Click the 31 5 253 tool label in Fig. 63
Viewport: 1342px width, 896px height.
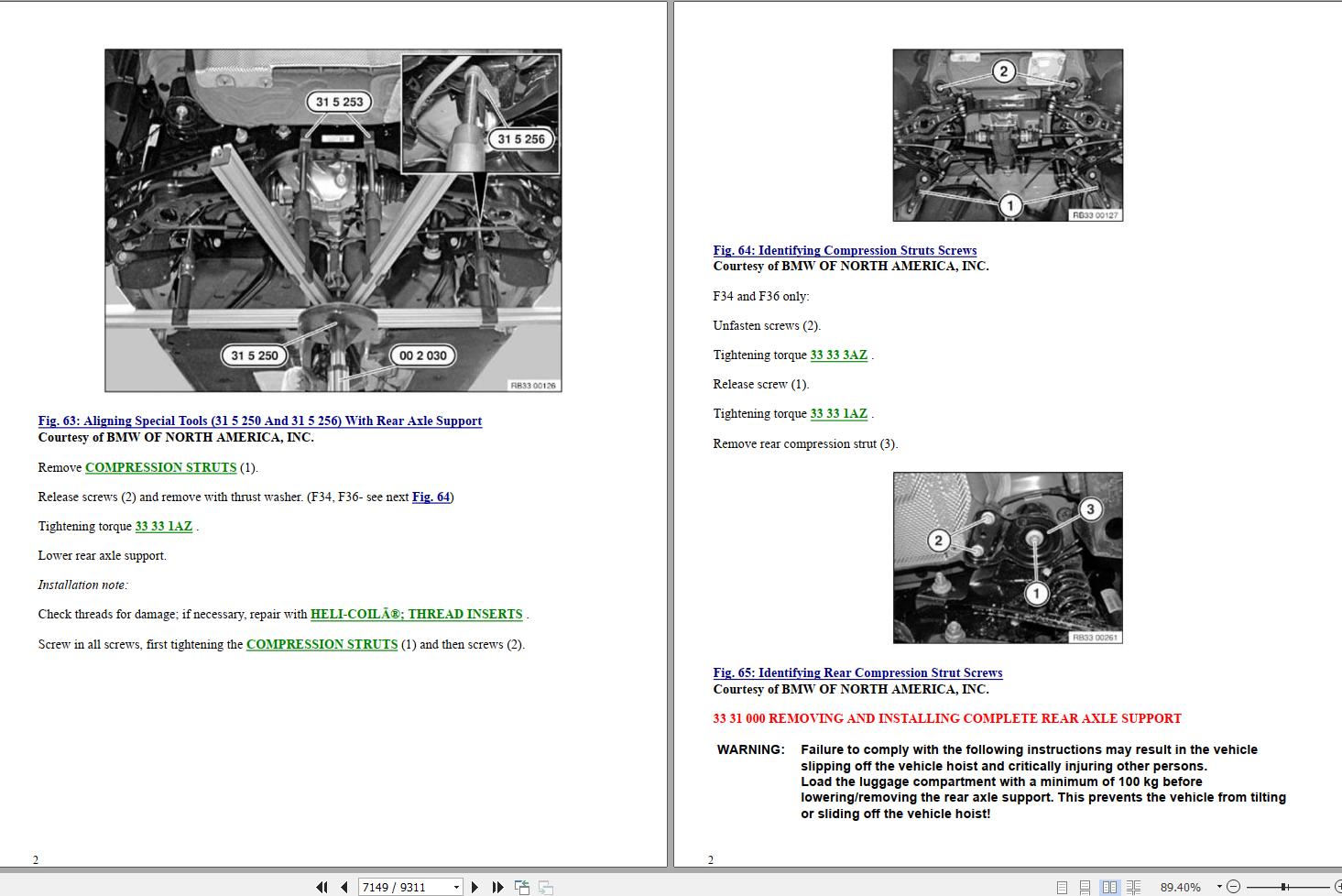[339, 102]
